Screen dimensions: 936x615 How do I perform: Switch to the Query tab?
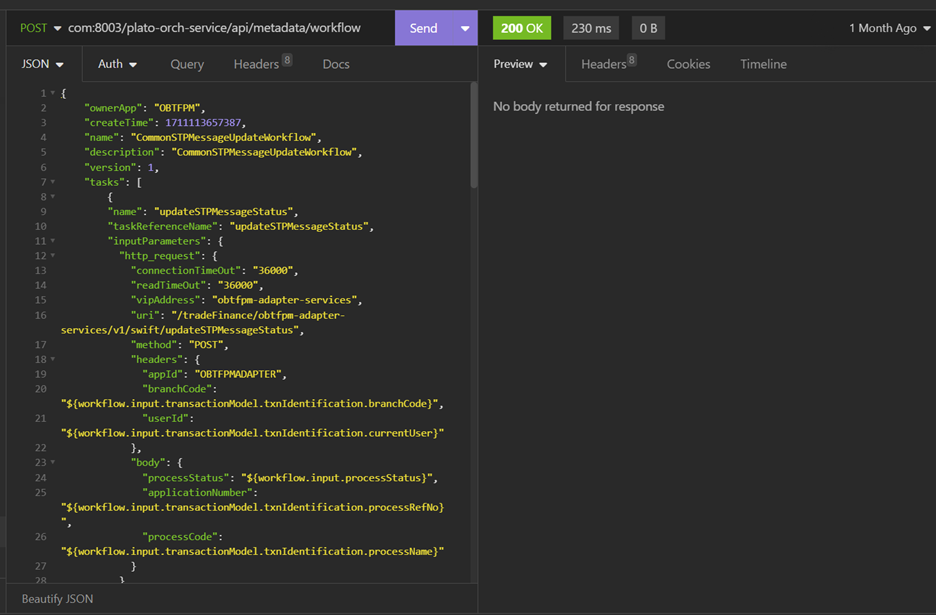(187, 64)
